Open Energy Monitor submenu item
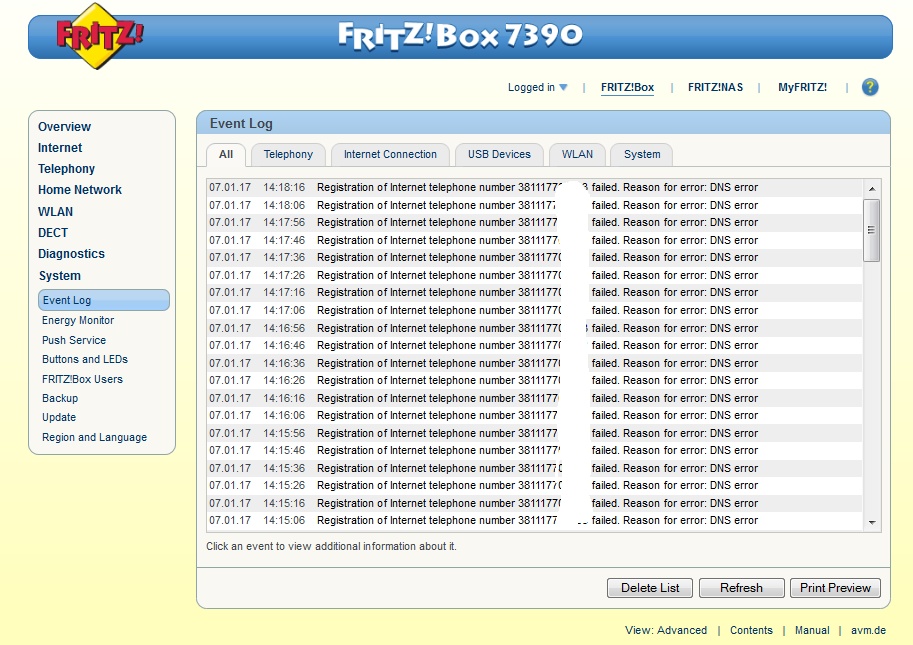 click(78, 320)
